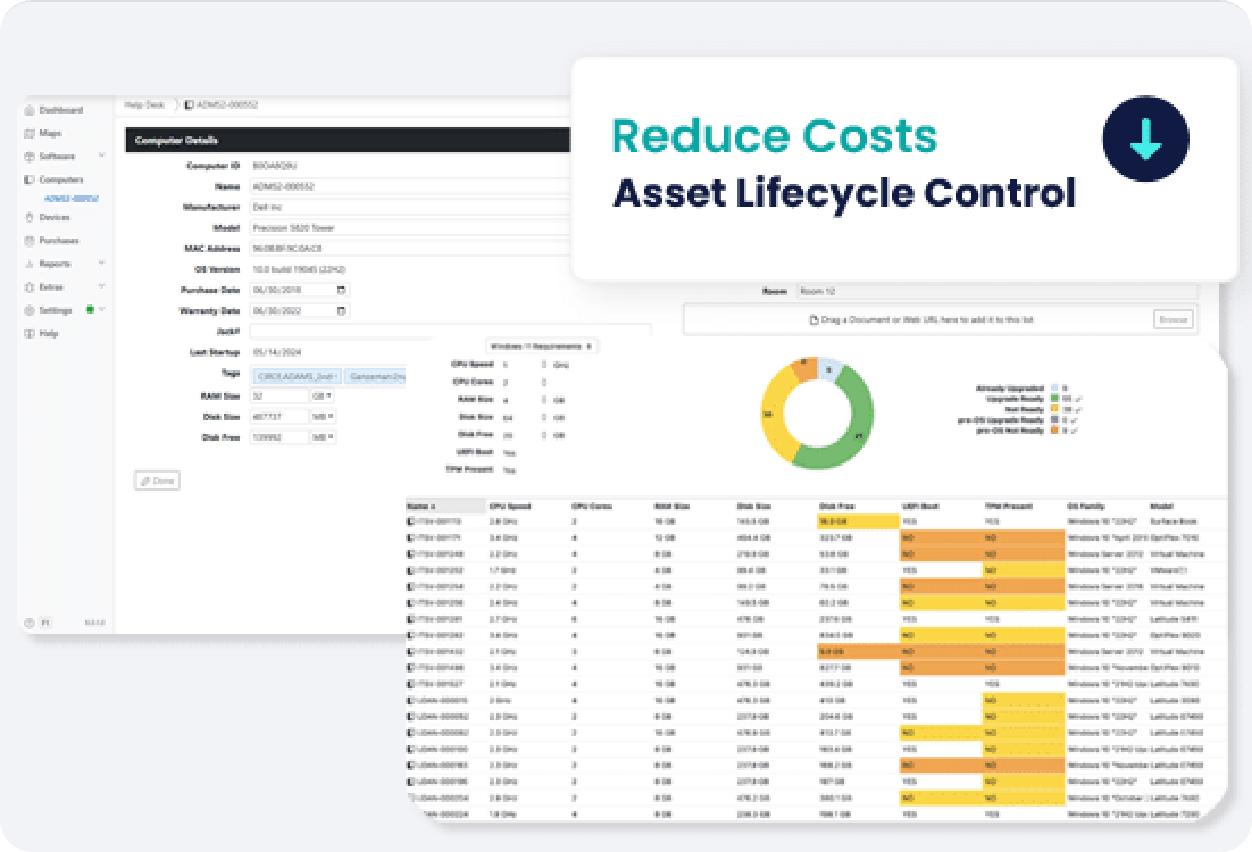1252x852 pixels.
Task: Click the Browse button
Action: pyautogui.click(x=1173, y=320)
